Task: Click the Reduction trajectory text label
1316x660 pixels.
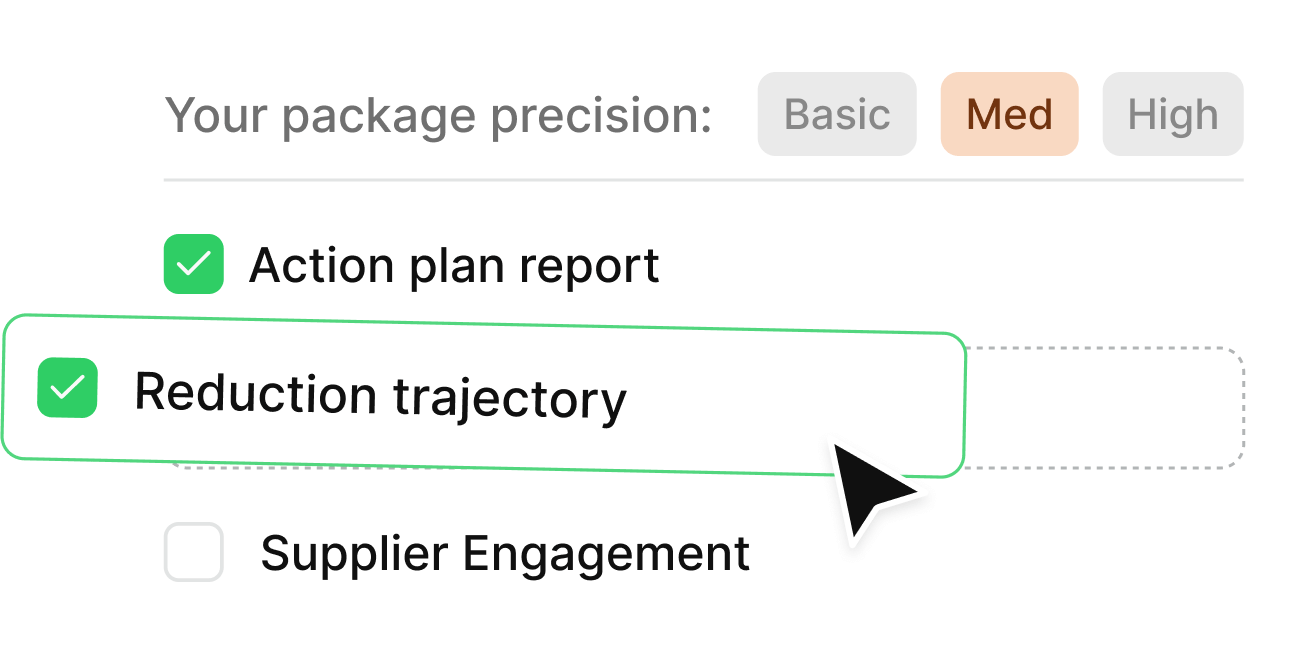Action: pos(380,396)
